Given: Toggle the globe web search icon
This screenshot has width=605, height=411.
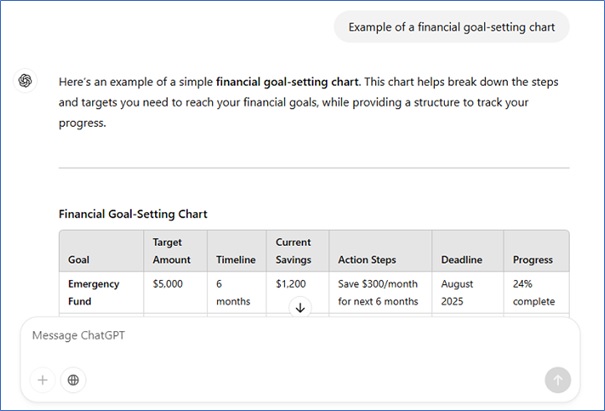Looking at the screenshot, I should [72, 380].
